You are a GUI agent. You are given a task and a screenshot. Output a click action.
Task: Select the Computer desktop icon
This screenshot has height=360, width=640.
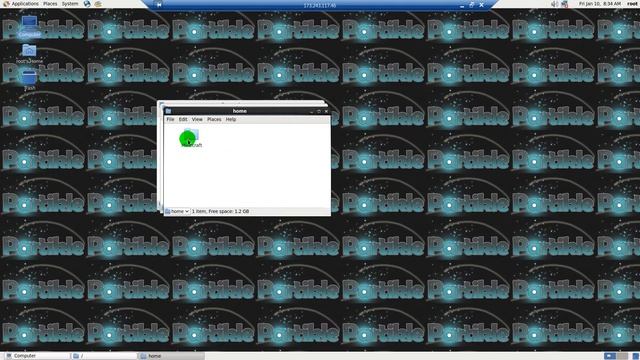pyautogui.click(x=29, y=27)
